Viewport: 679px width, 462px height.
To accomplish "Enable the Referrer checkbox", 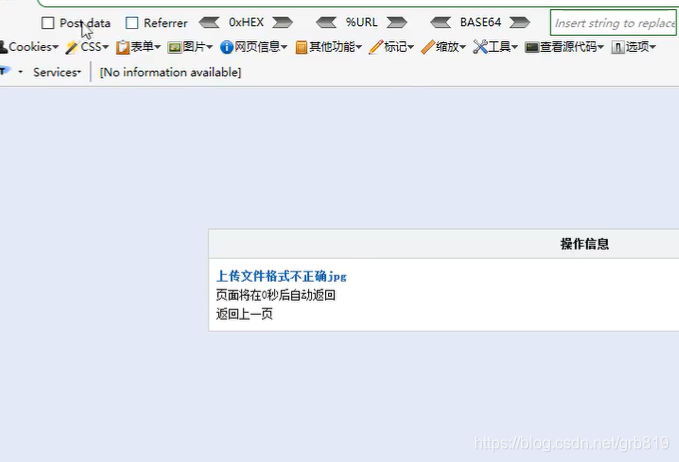I will [132, 23].
